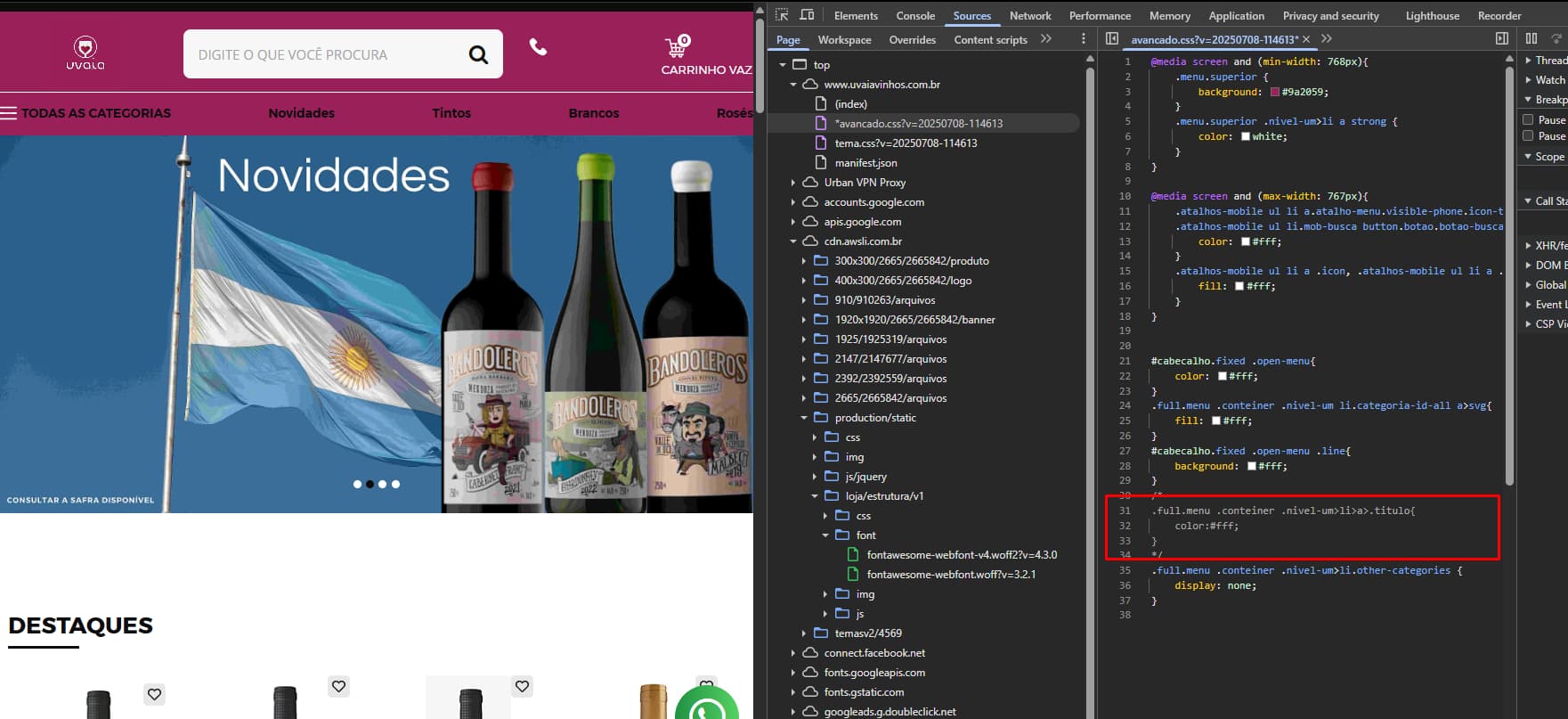This screenshot has height=719, width=1568.
Task: Open the Content scripts tab
Action: (x=990, y=40)
